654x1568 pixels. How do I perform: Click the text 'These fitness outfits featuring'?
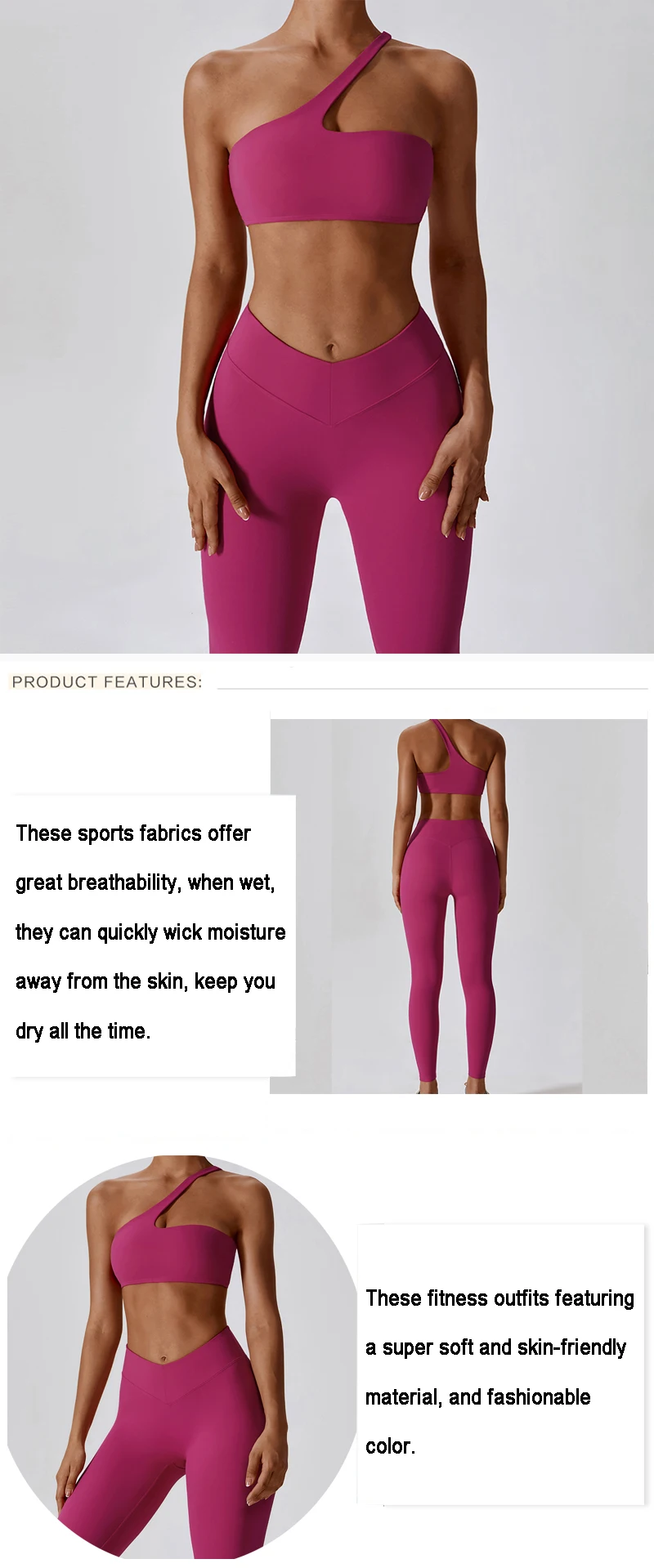pyautogui.click(x=499, y=1298)
